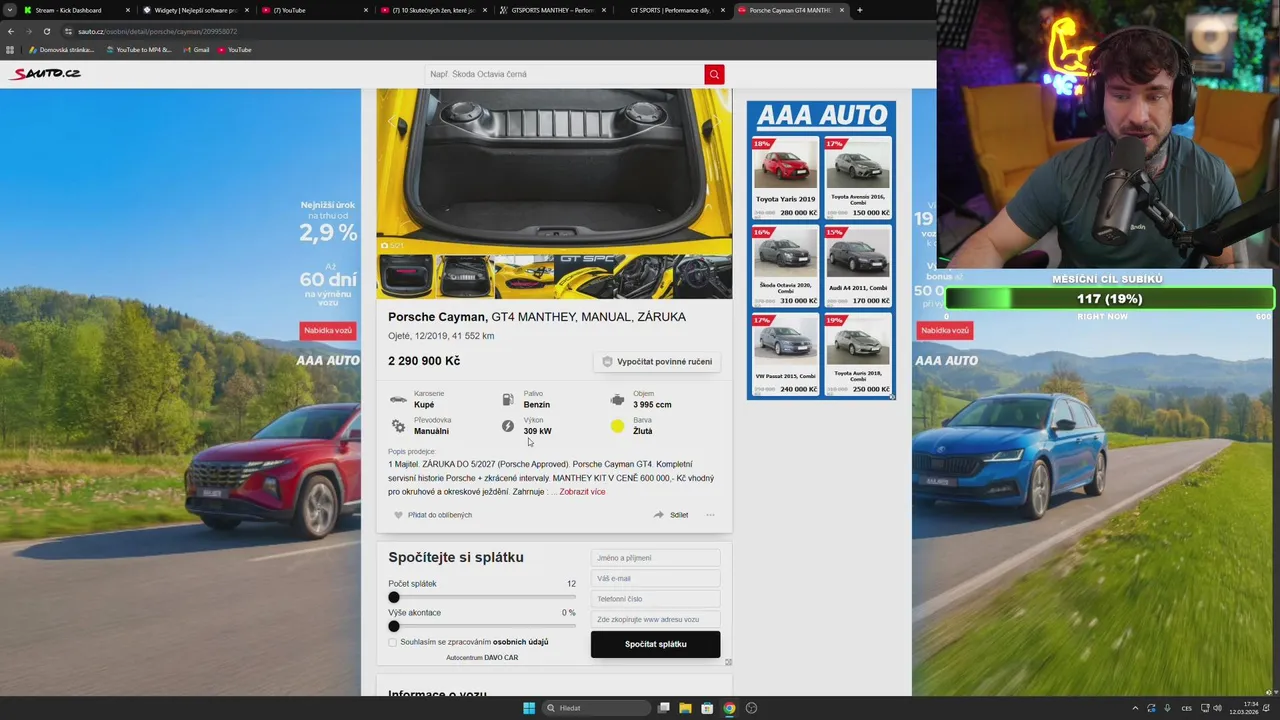Screen dimensions: 1280x720
Task: Click the car body icon next to Kupé
Action: click(398, 400)
